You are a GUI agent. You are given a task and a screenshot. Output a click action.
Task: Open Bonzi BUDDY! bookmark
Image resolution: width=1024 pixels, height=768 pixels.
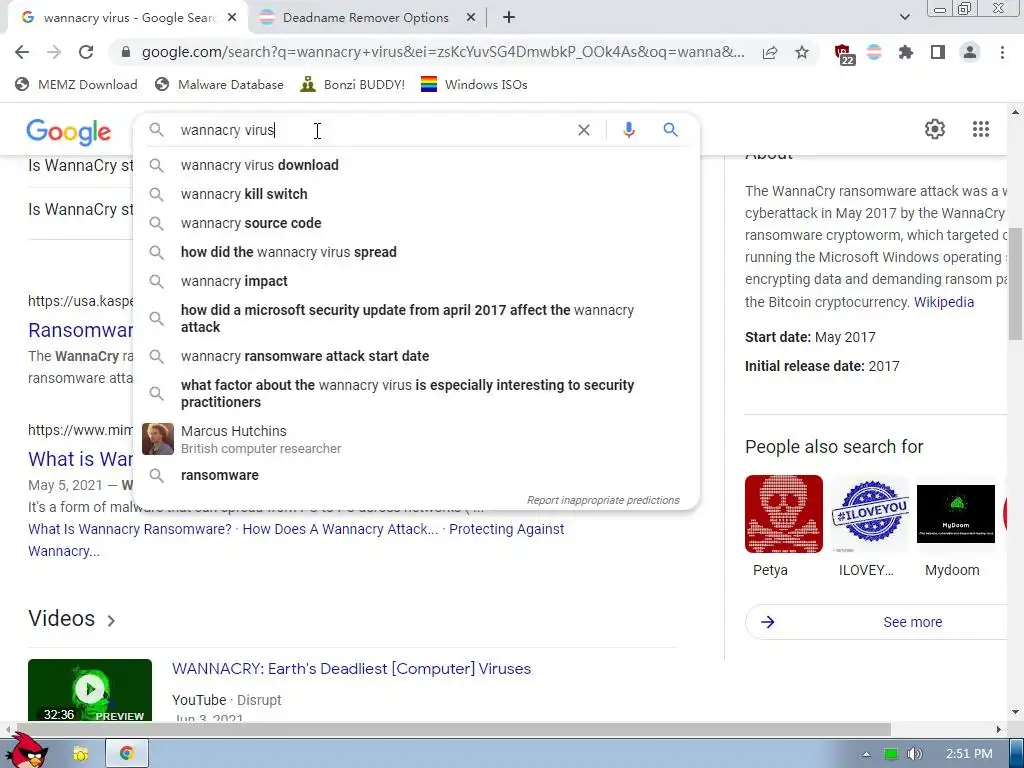pyautogui.click(x=352, y=84)
